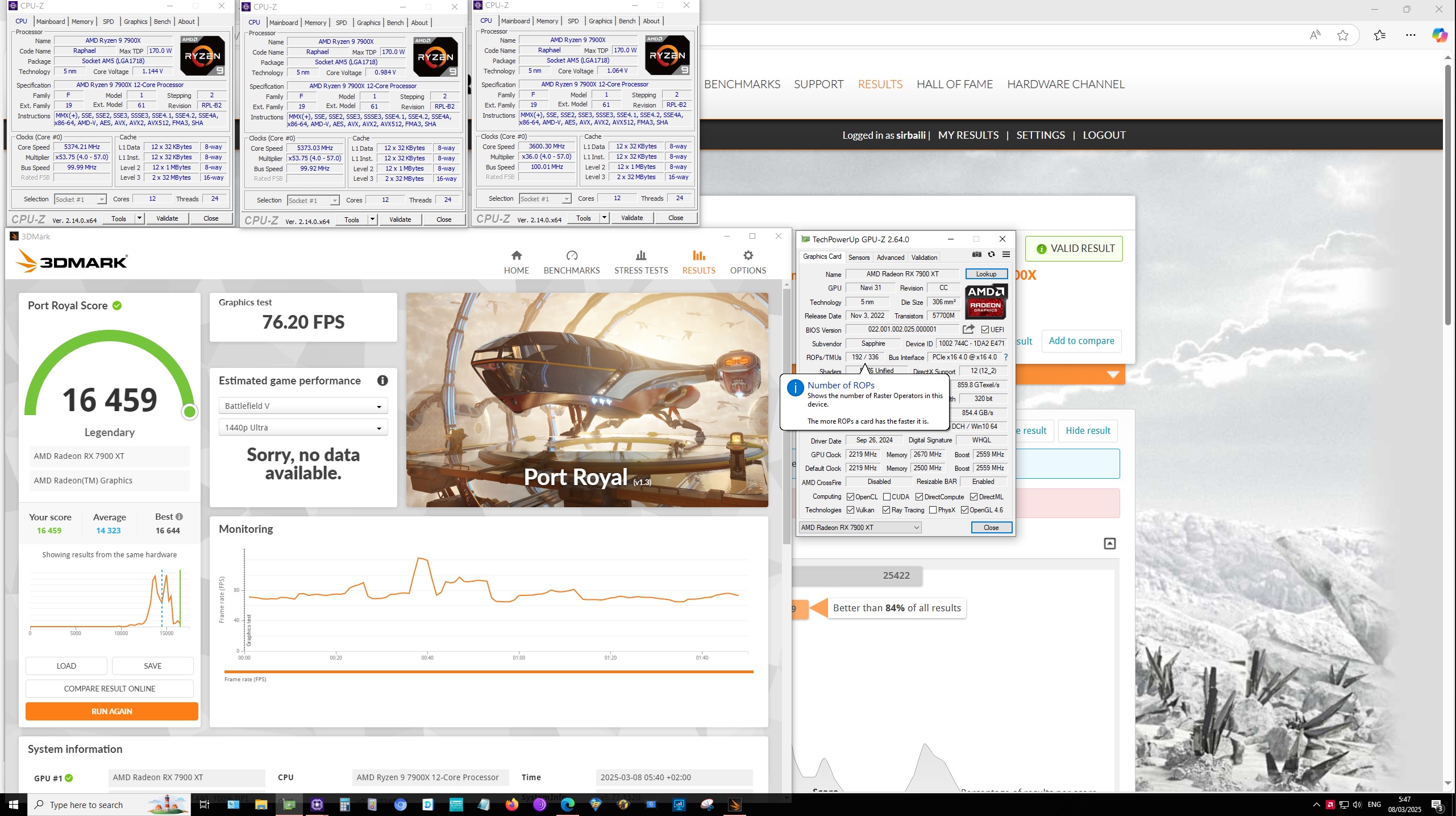Click the orange frame rate timeline bar
1456x816 pixels.
click(489, 672)
